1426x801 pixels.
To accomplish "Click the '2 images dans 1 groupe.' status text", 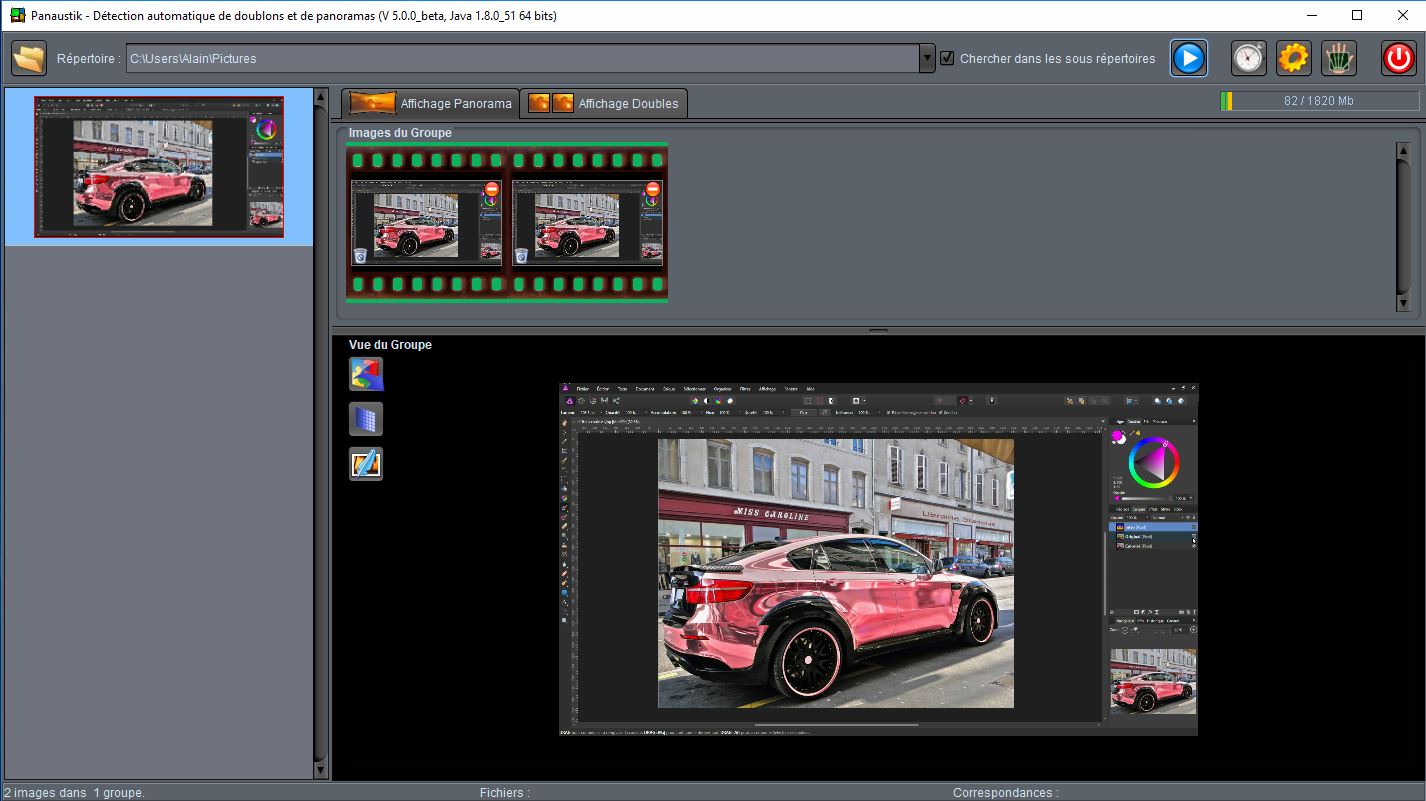I will (74, 793).
